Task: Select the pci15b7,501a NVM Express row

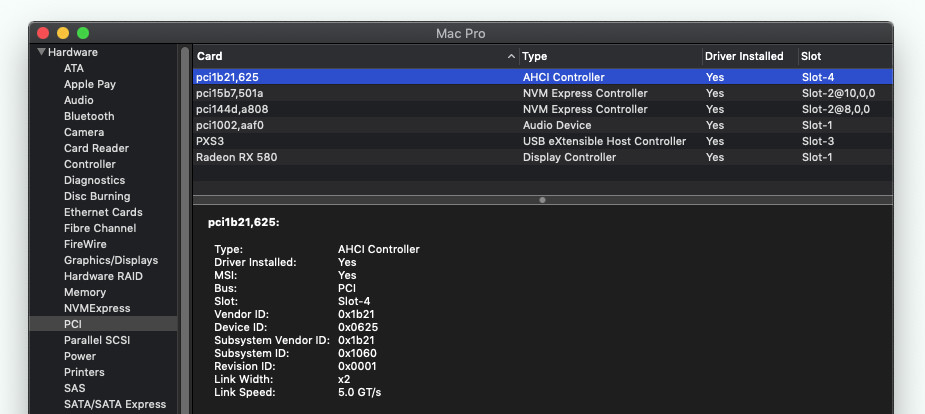Action: click(x=230, y=93)
